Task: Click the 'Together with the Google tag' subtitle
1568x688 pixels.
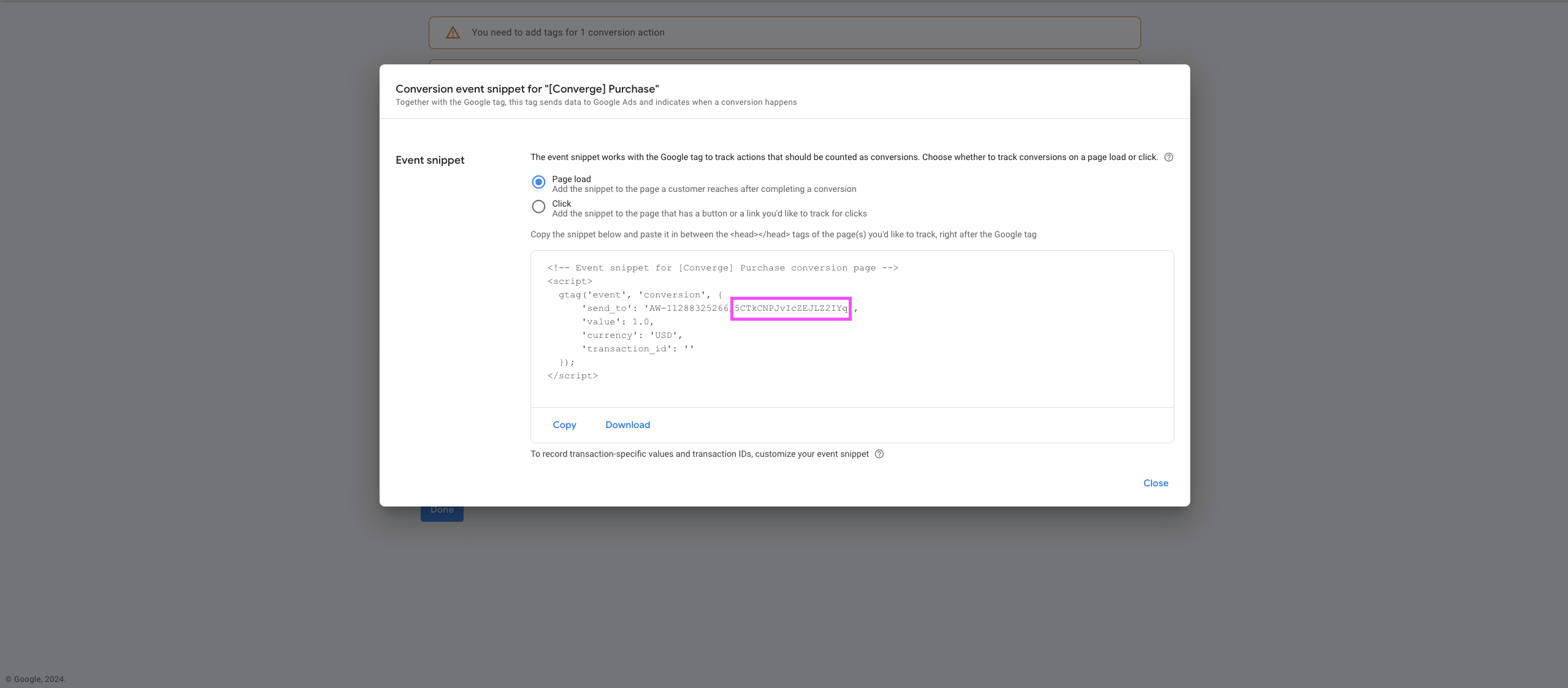Action: click(596, 102)
